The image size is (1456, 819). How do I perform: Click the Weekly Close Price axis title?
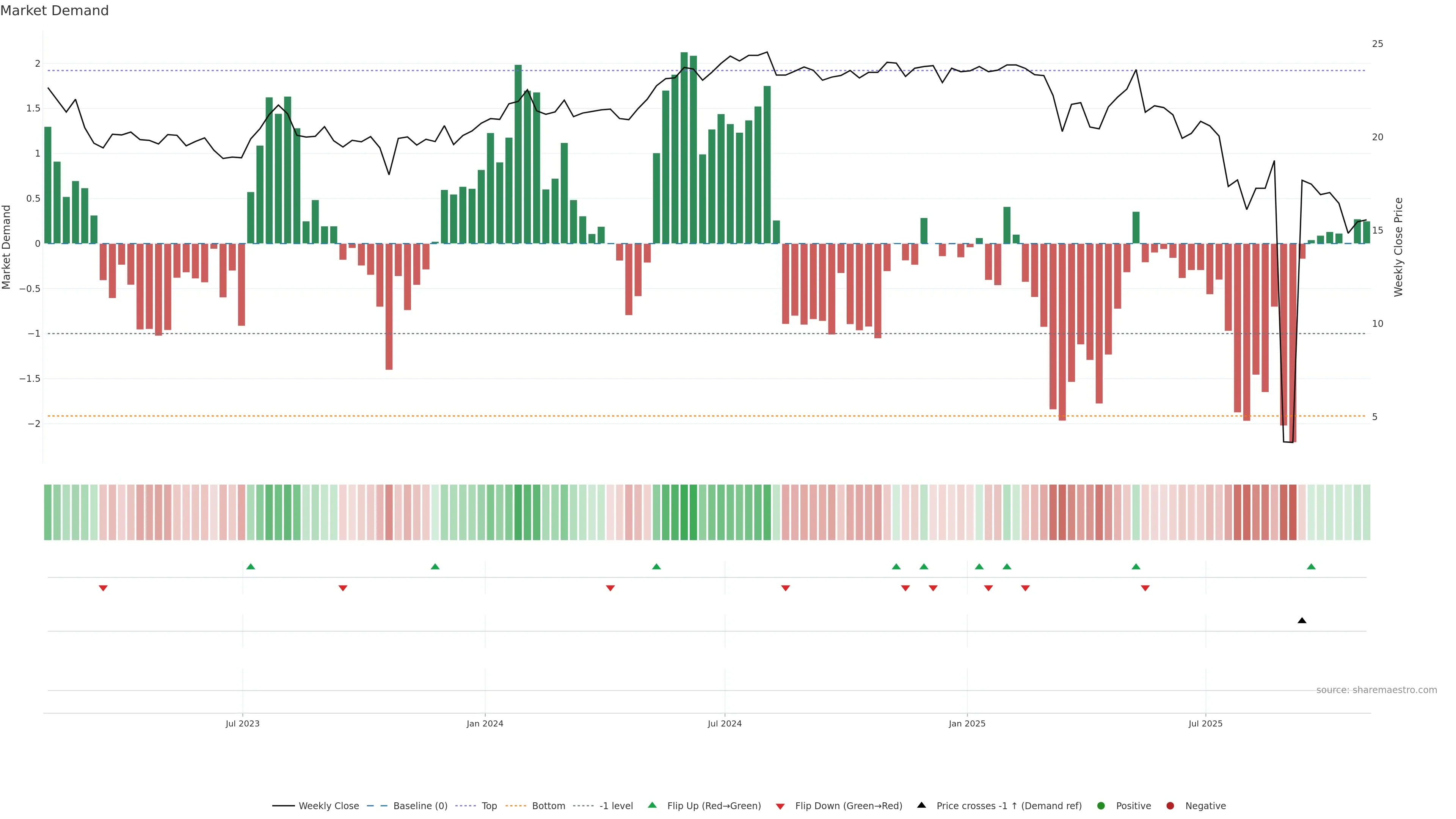click(1398, 247)
